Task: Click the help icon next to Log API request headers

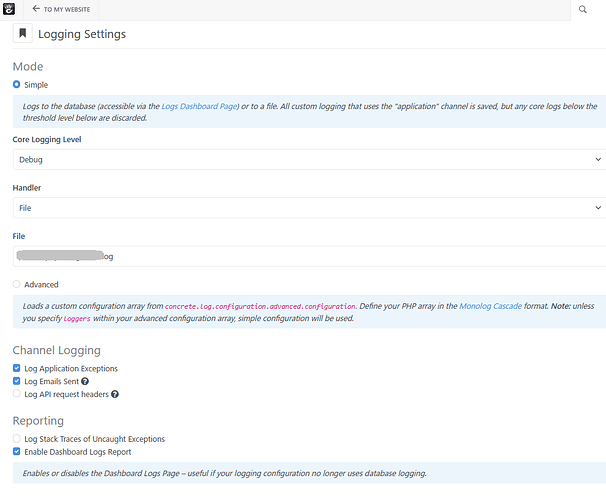Action: pyautogui.click(x=115, y=394)
